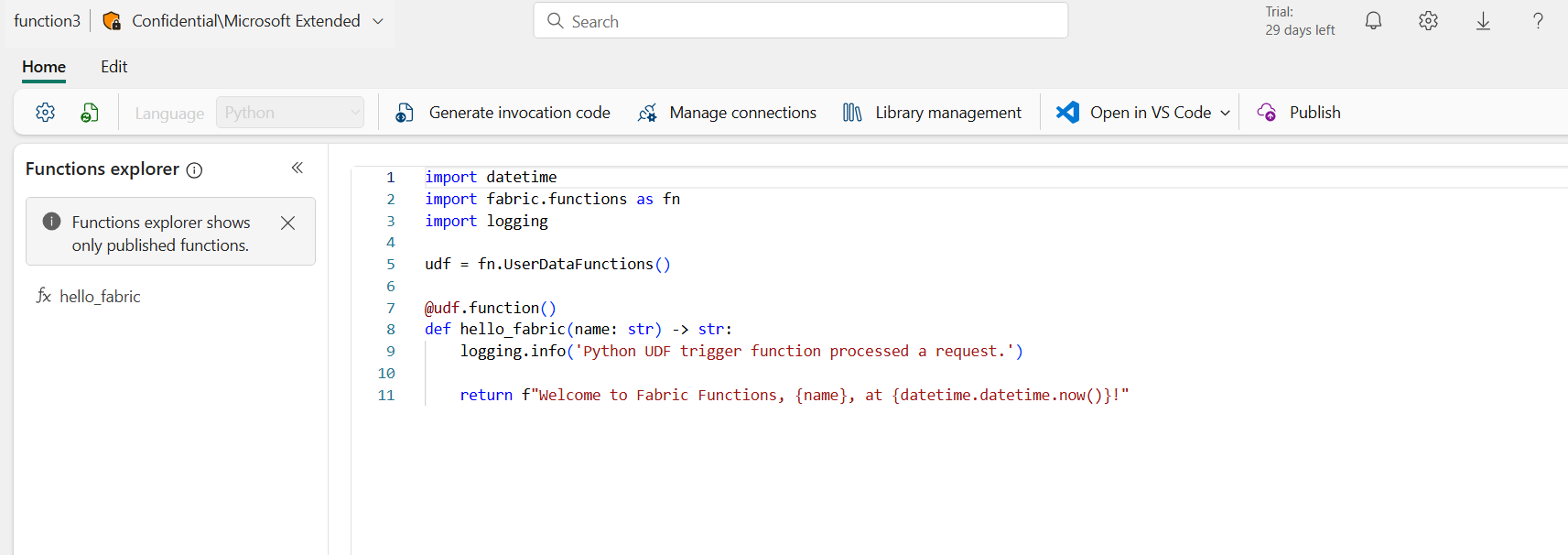Click the Functions explorer info icon

(194, 170)
